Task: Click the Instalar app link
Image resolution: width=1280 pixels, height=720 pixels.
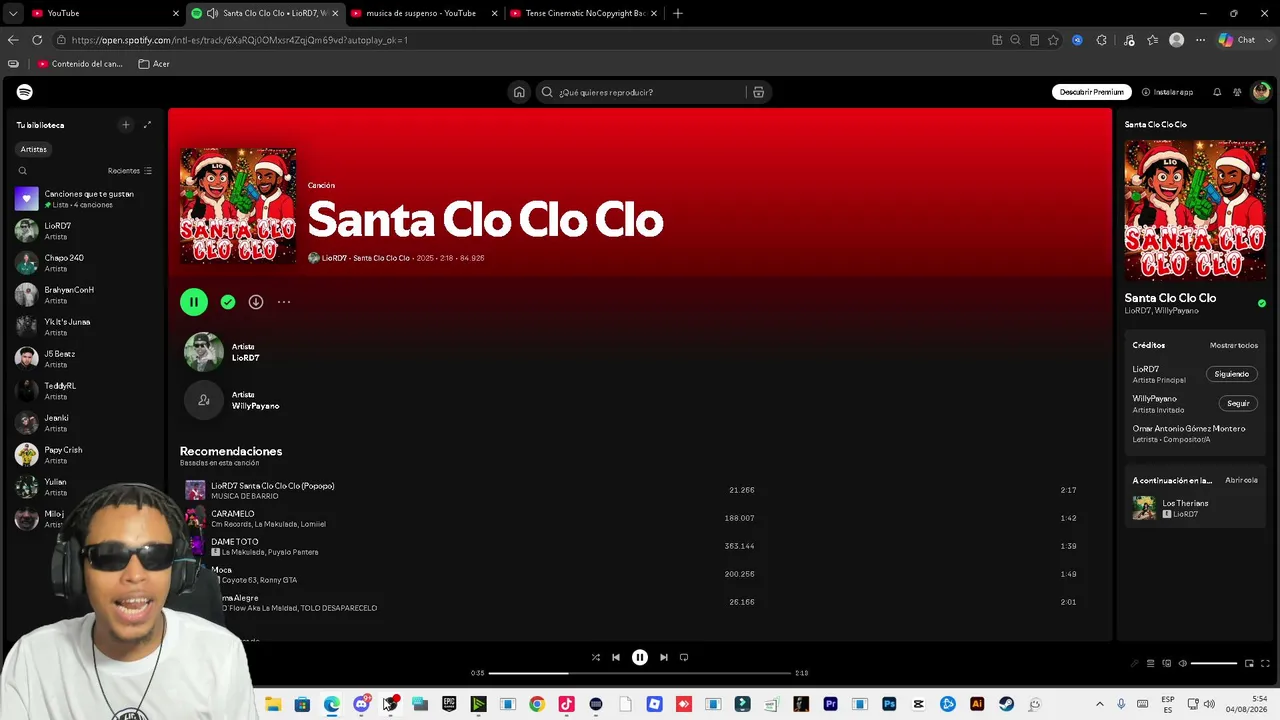Action: 1167,92
